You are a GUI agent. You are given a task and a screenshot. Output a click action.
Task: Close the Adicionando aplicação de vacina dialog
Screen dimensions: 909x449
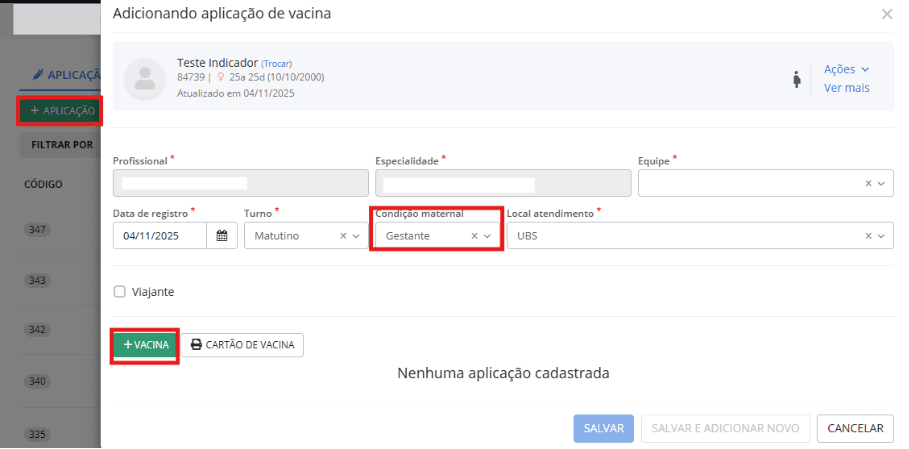click(886, 14)
